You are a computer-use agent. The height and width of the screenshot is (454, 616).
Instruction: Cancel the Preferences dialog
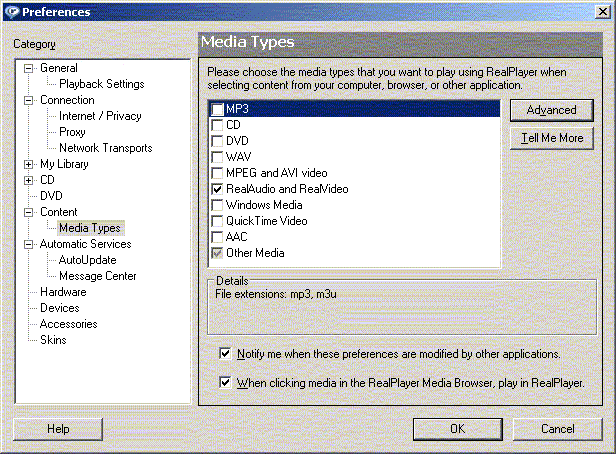[557, 429]
